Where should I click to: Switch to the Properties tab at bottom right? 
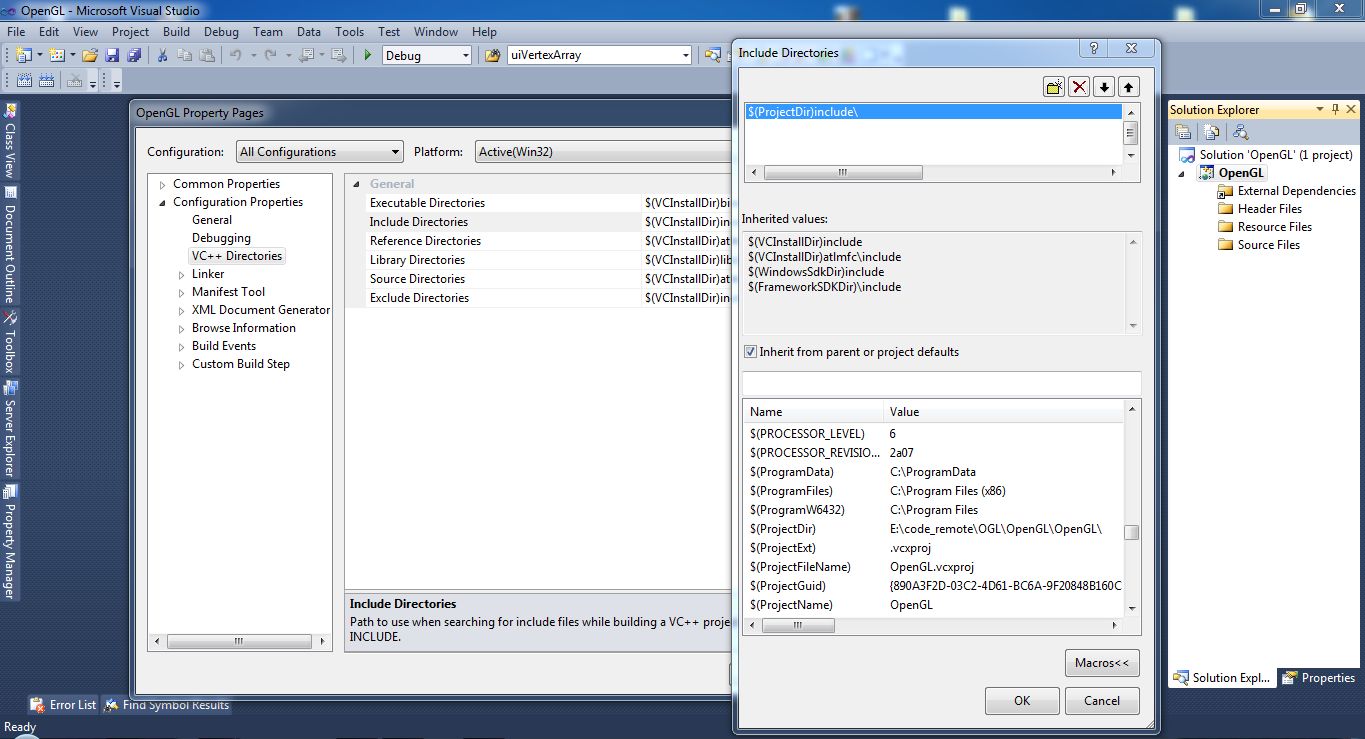(1318, 678)
